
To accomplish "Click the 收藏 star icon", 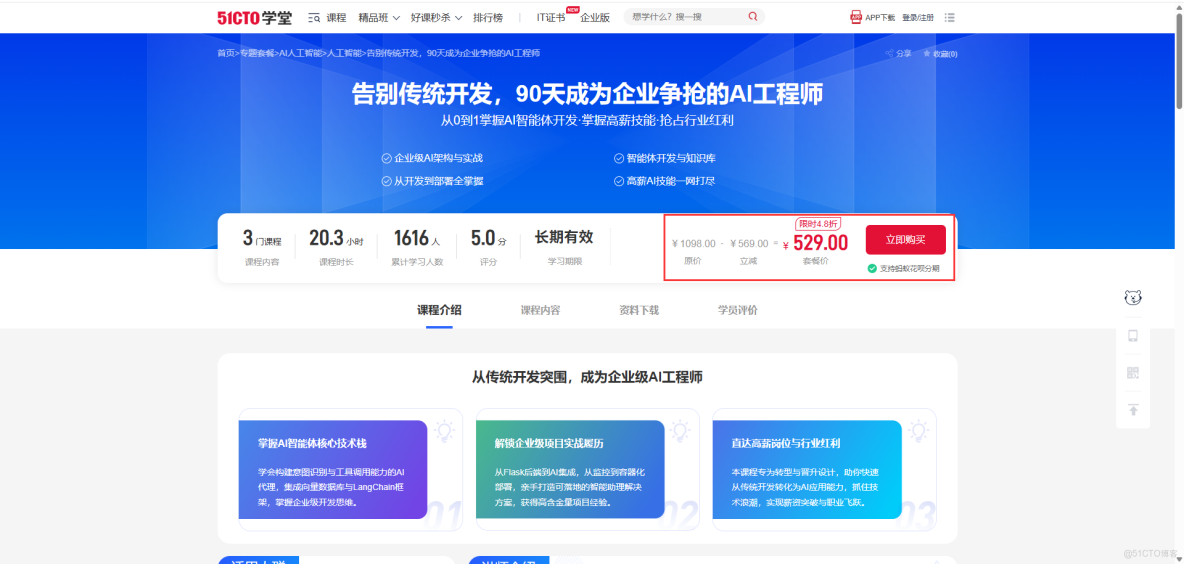I will [927, 54].
